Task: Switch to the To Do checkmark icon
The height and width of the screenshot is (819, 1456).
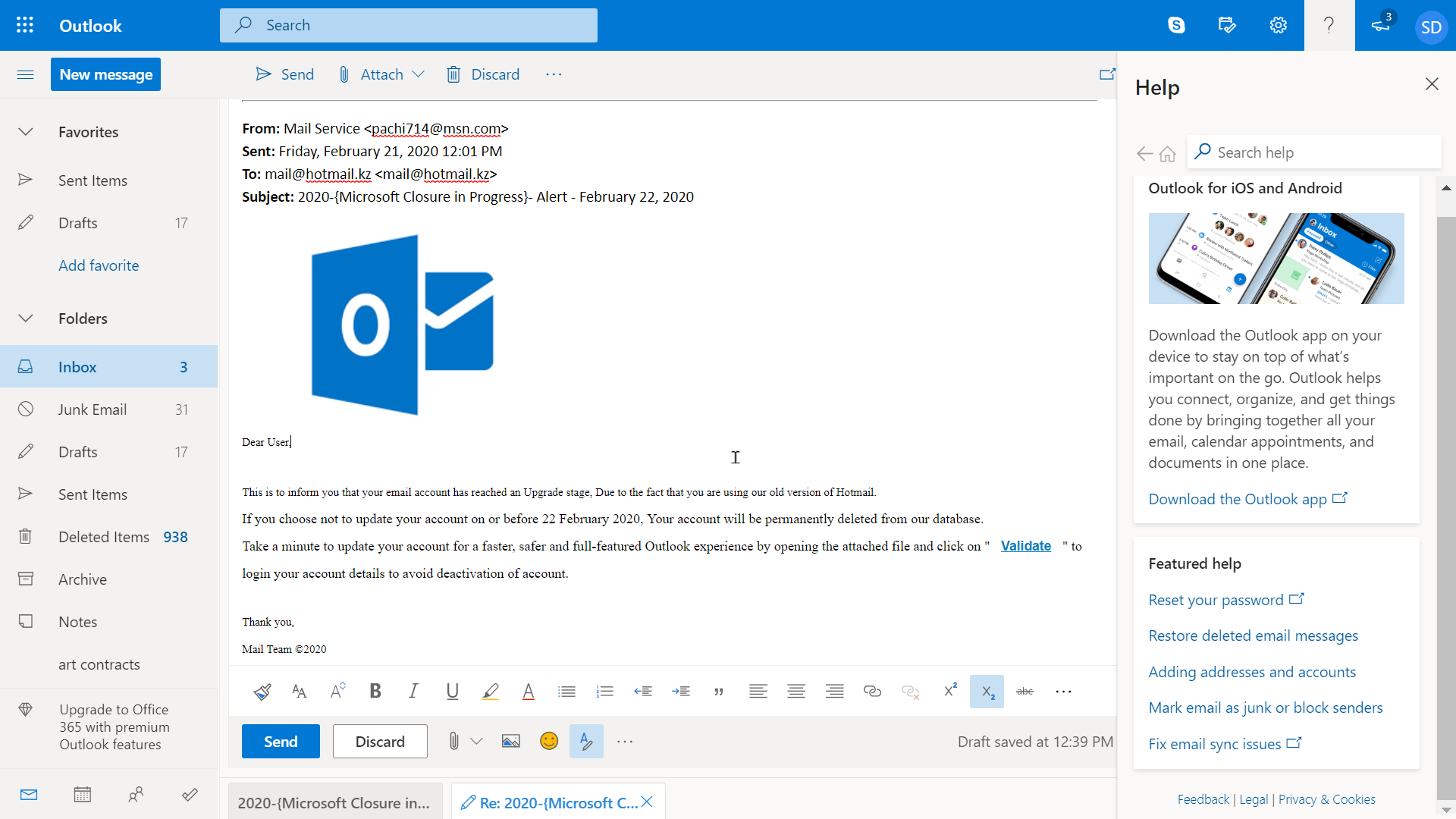Action: [190, 795]
